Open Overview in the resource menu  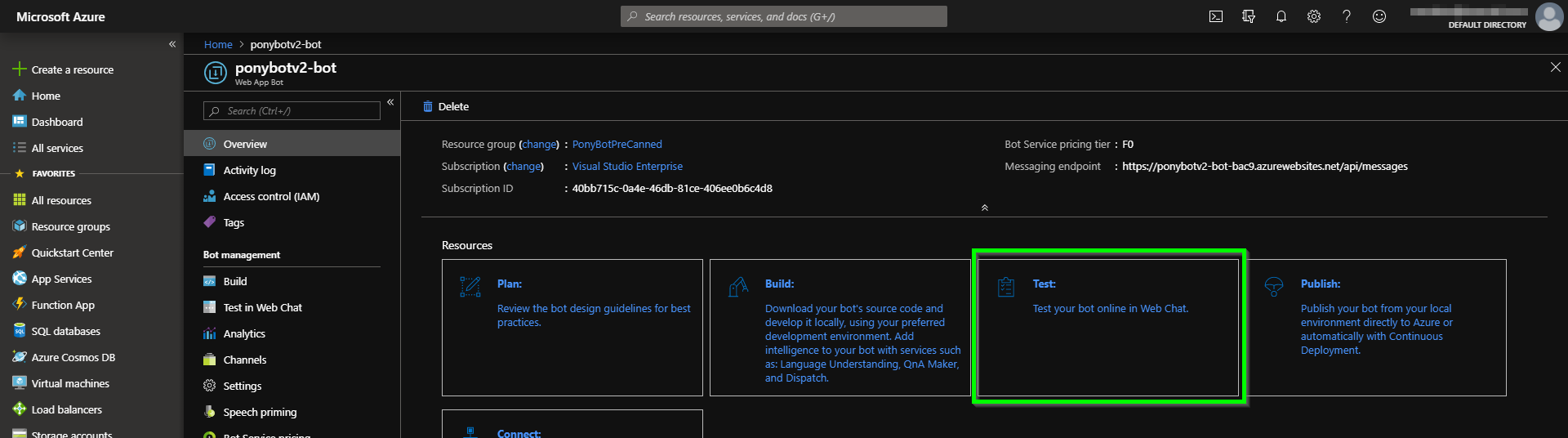(x=292, y=144)
